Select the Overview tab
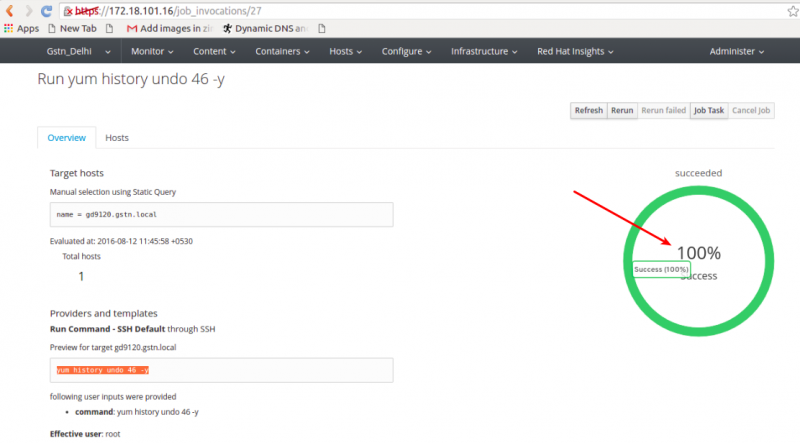The image size is (800, 443). pos(66,138)
